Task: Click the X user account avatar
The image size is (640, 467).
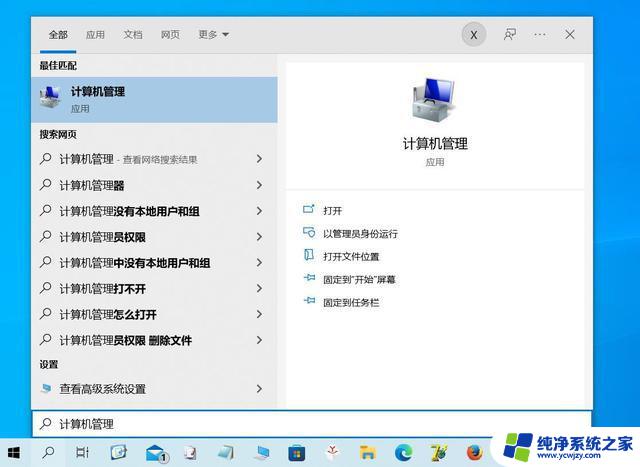Action: [474, 35]
